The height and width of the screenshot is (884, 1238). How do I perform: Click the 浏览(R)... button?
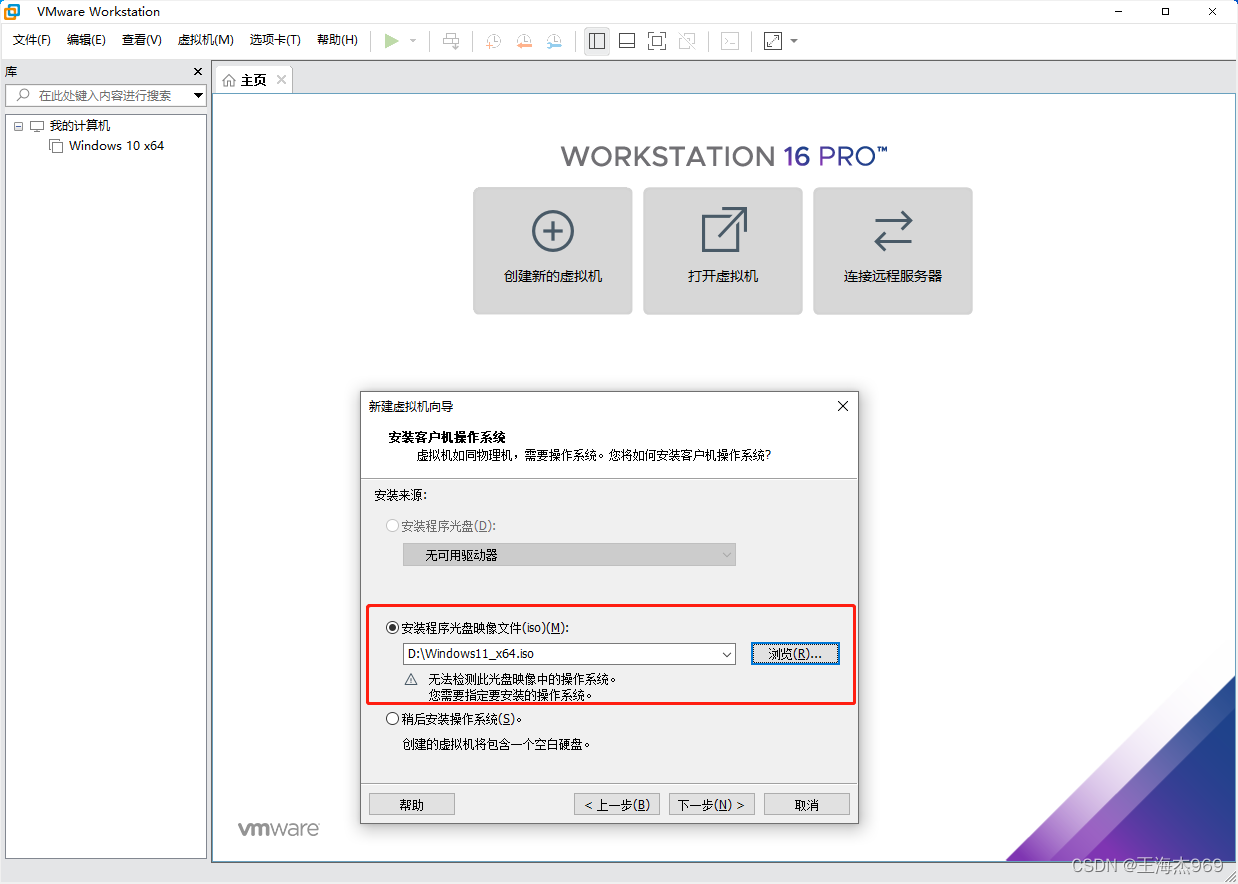[x=795, y=654]
